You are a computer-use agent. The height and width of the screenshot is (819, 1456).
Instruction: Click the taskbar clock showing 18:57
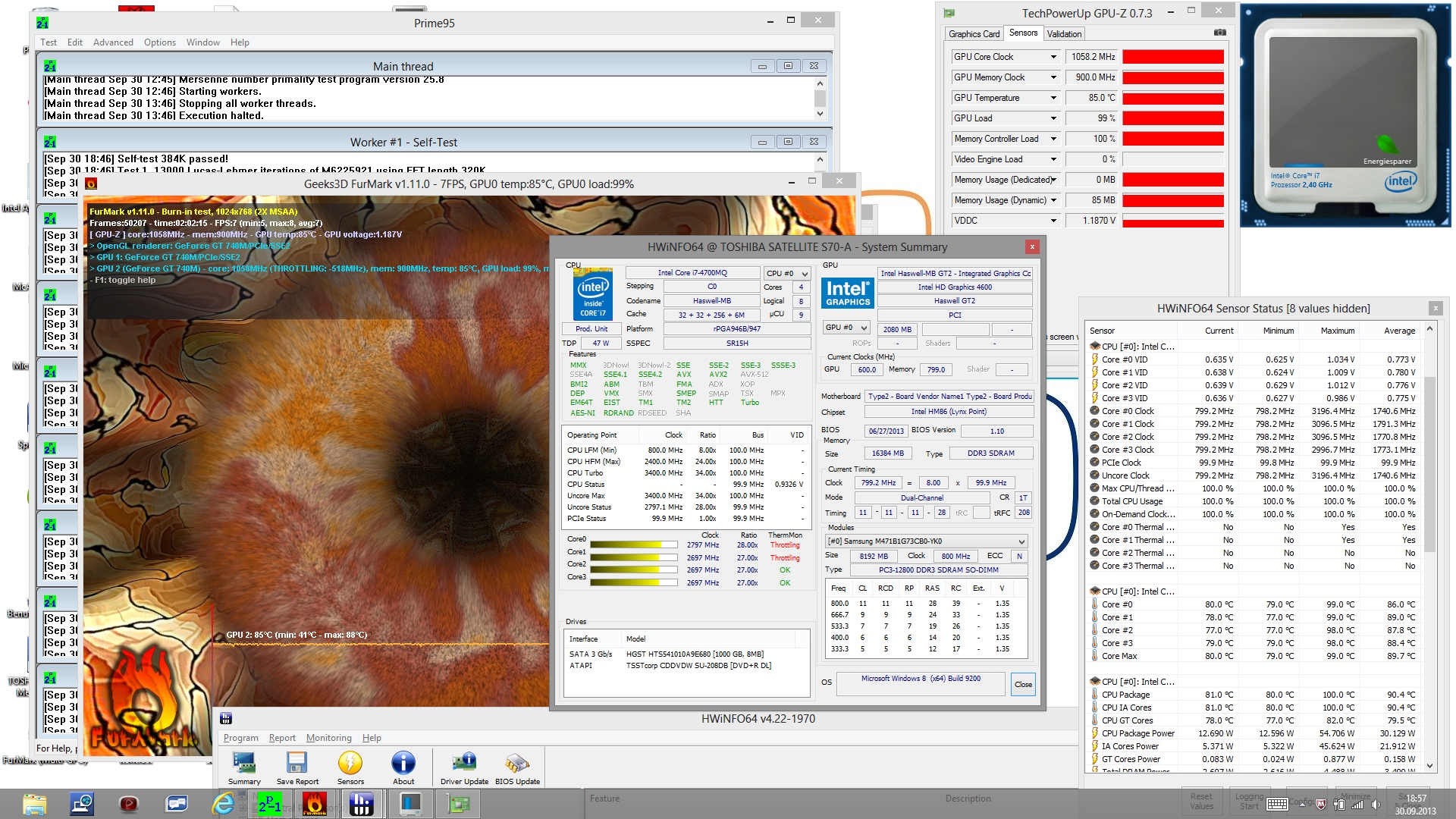(x=1416, y=799)
